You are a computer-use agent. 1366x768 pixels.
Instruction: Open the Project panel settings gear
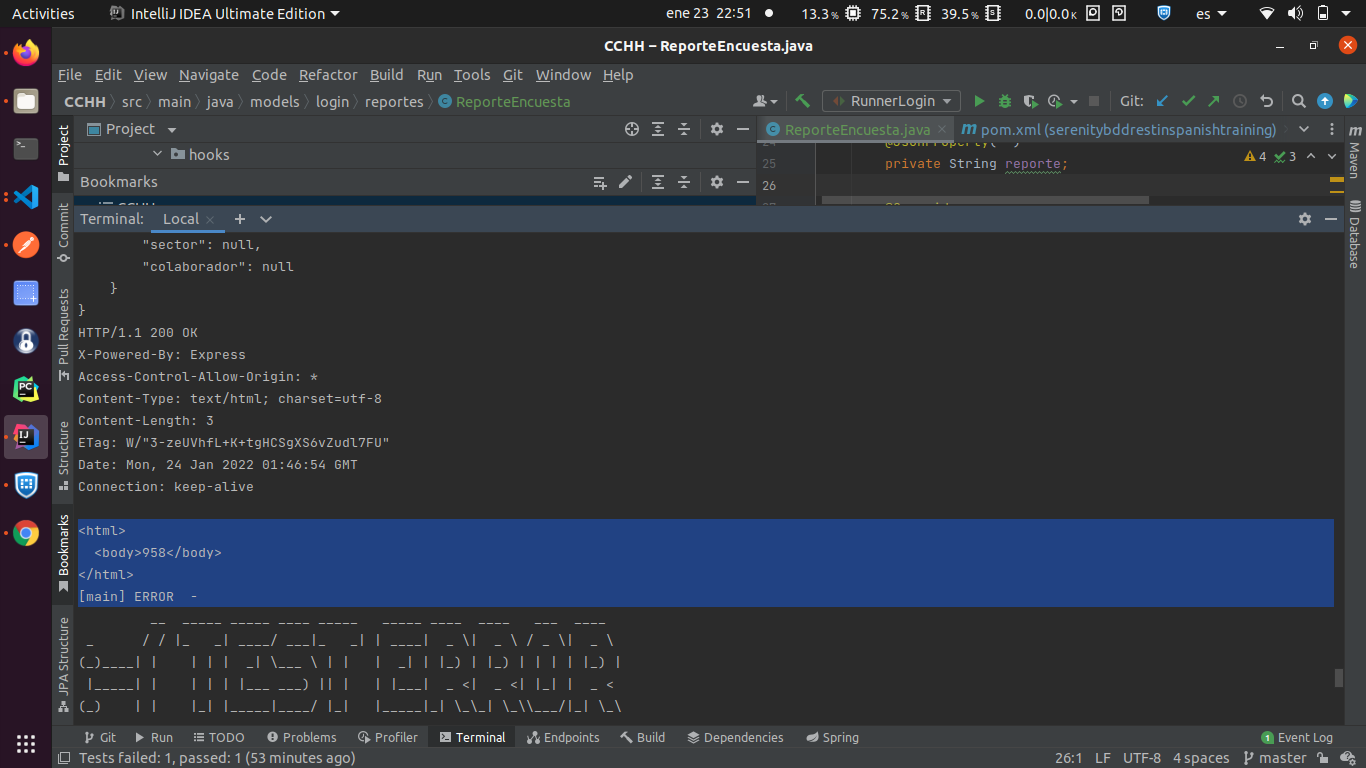(716, 129)
